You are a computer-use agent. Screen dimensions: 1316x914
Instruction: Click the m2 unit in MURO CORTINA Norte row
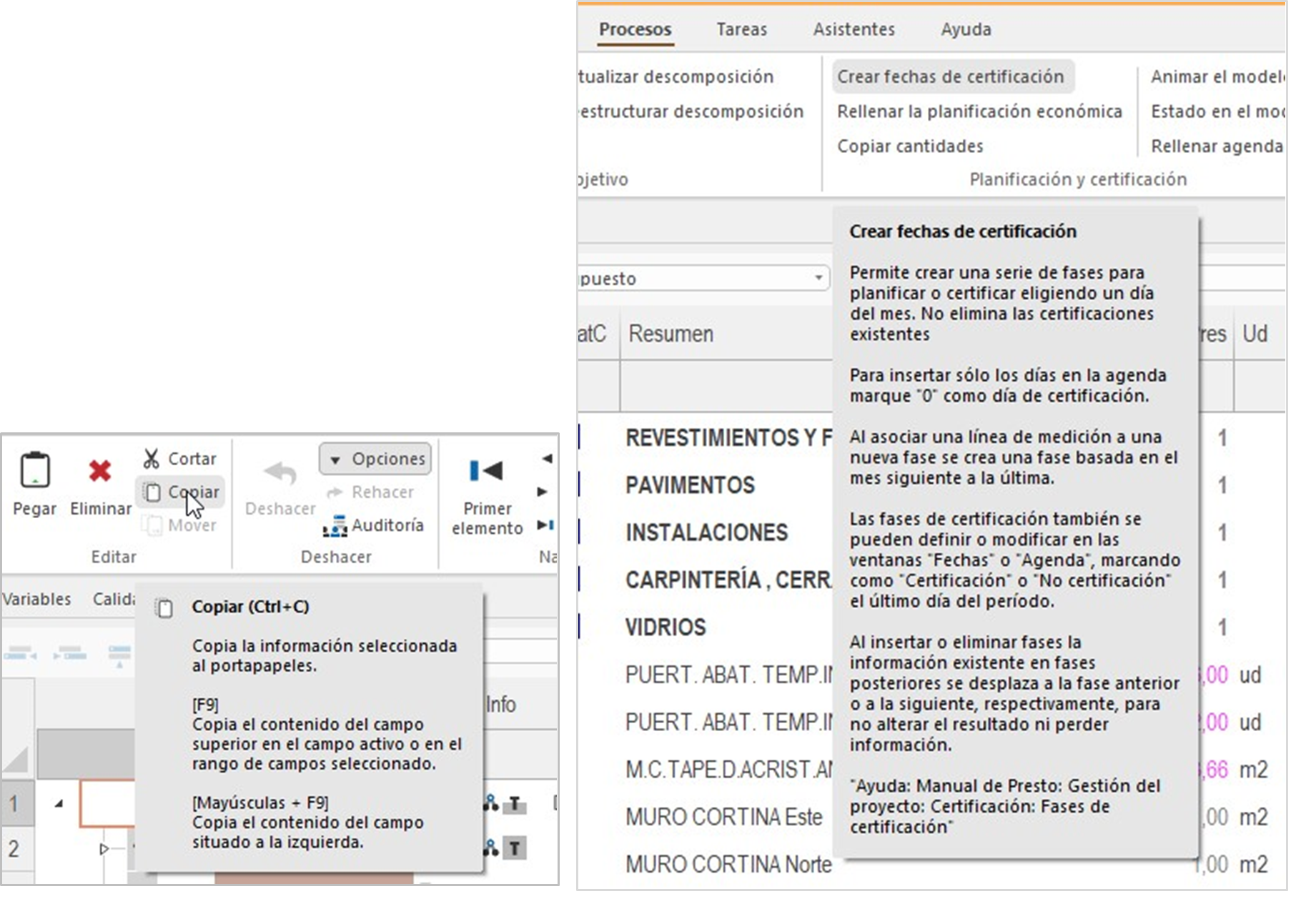[1253, 864]
